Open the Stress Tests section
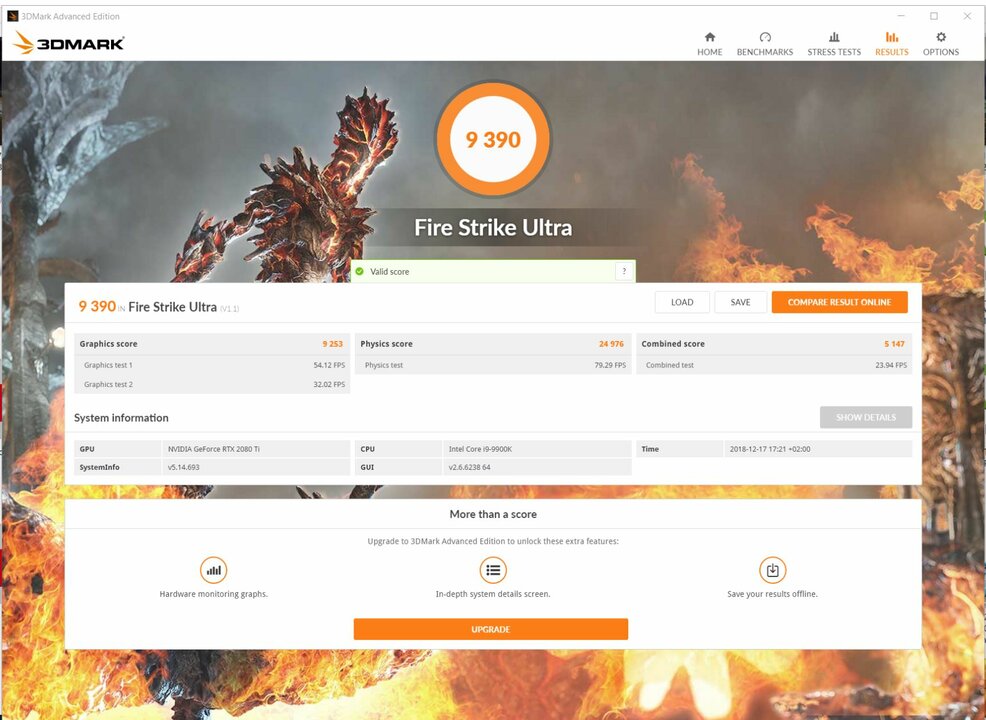 [834, 44]
